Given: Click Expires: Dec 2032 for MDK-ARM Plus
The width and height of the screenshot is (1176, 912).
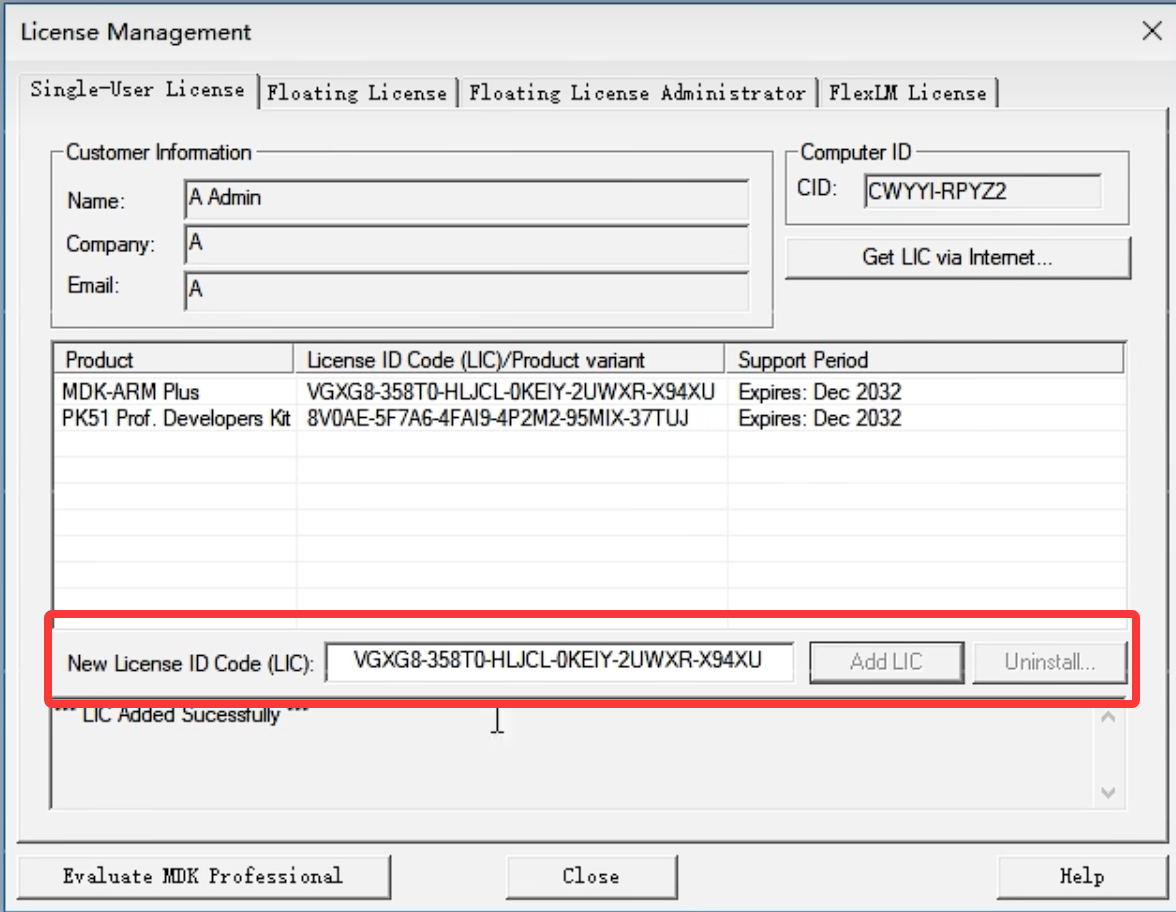Looking at the screenshot, I should pyautogui.click(x=820, y=392).
